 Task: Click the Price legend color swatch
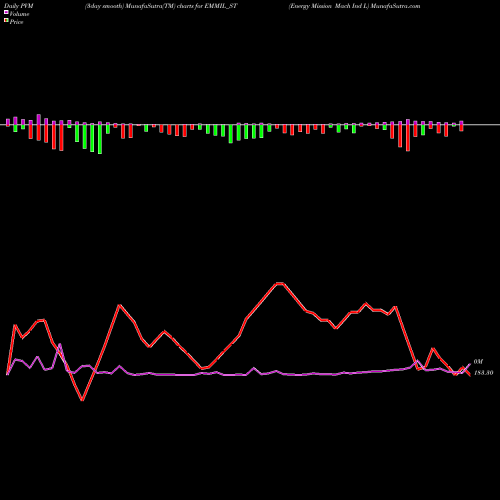(x=6, y=21)
